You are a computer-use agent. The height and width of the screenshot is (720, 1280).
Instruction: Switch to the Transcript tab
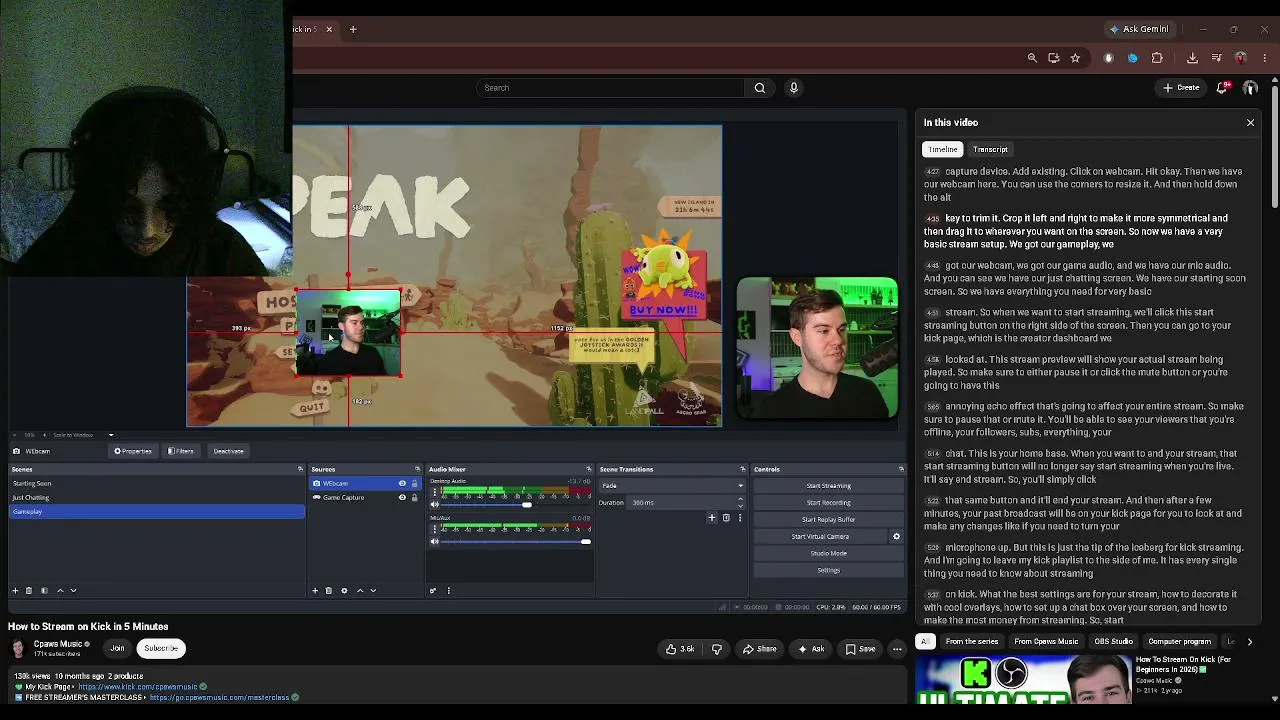click(x=990, y=150)
